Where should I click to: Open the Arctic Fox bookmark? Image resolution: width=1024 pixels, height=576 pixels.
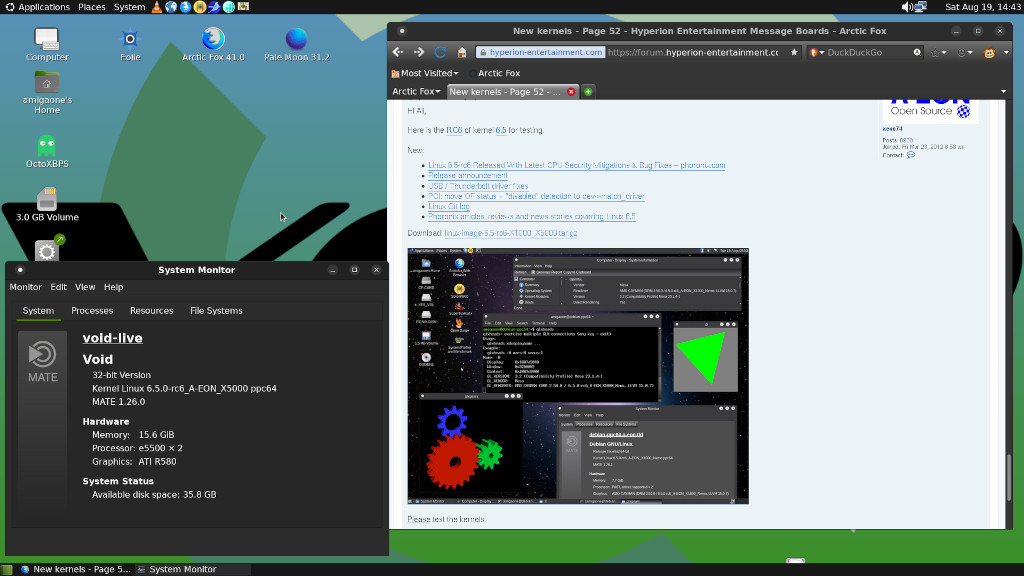click(x=494, y=73)
